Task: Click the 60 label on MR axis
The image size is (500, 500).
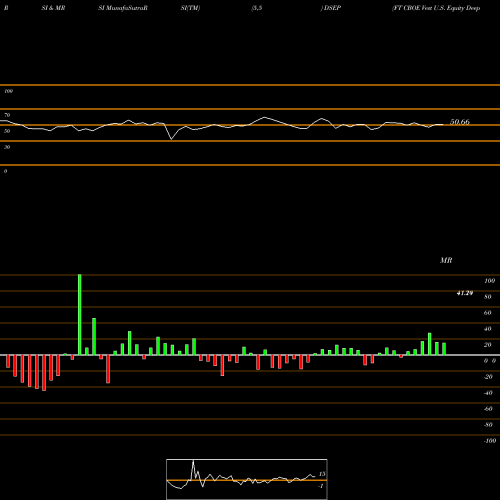Action: (x=488, y=313)
